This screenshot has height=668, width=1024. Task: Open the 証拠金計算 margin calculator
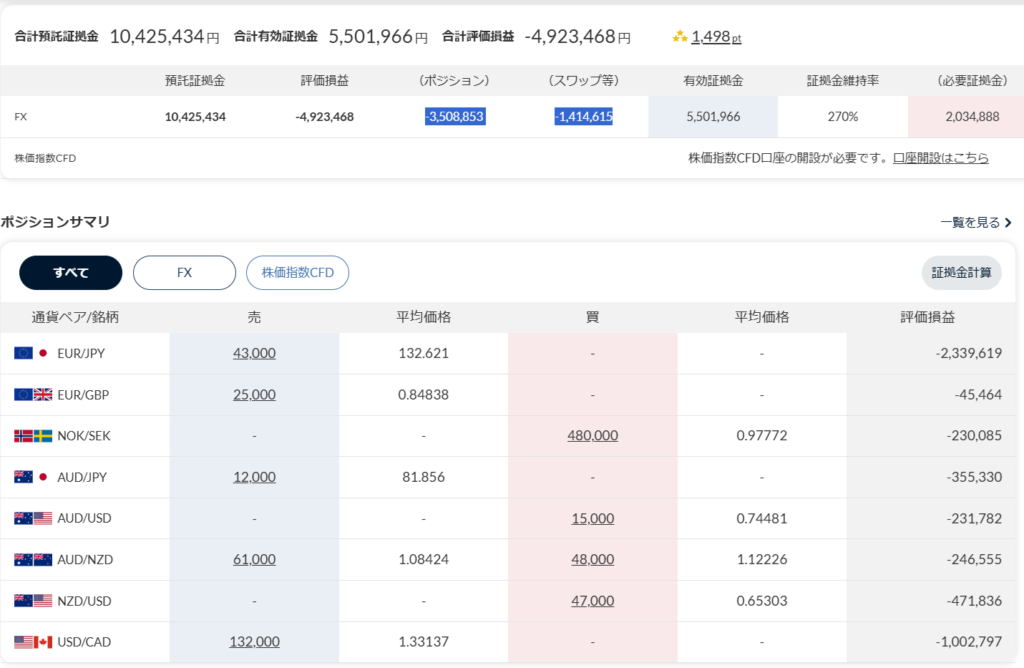[961, 272]
